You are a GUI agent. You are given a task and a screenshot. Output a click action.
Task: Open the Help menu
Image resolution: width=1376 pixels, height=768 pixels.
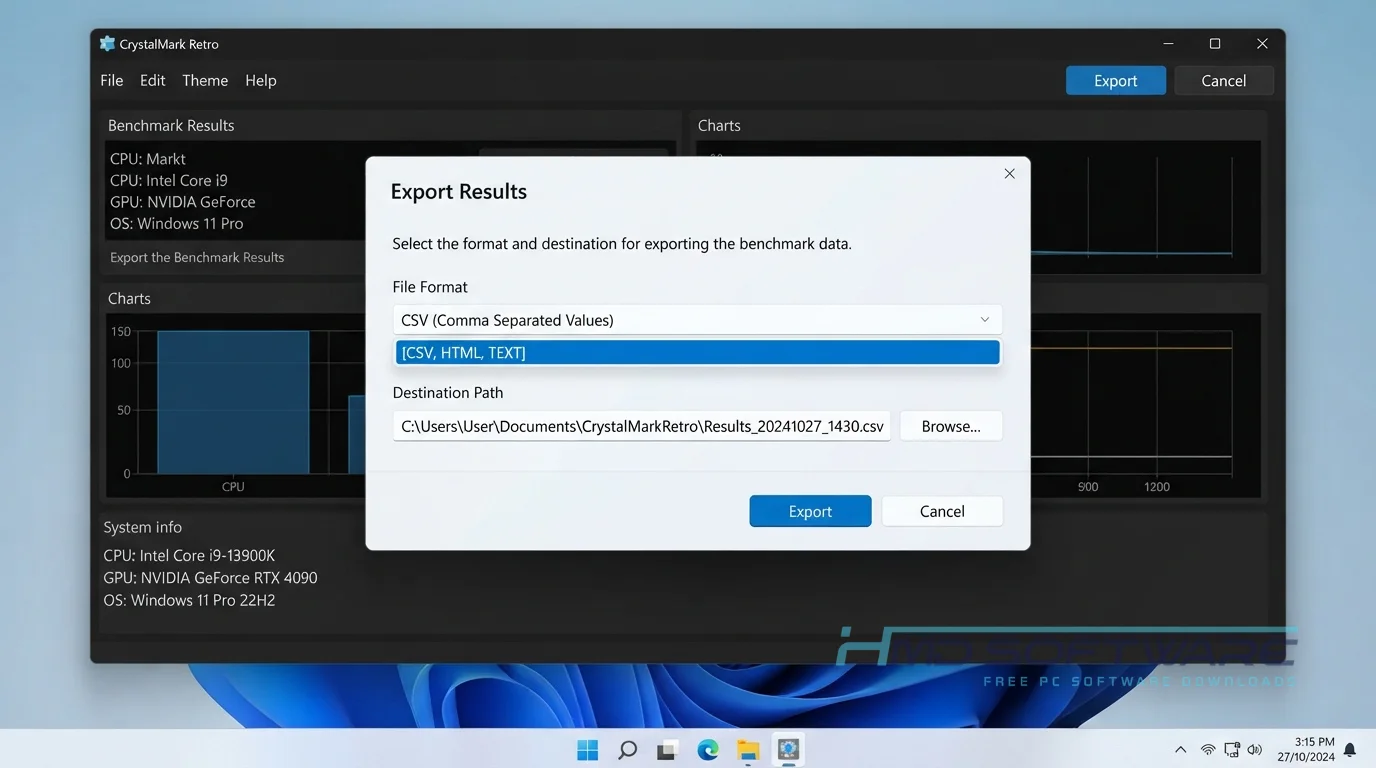(x=261, y=81)
